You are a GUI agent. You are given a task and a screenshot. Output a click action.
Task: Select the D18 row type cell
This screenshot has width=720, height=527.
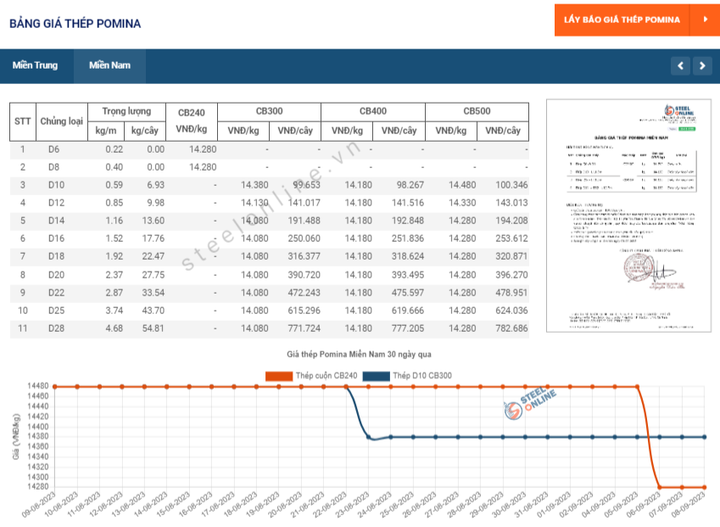pos(56,257)
